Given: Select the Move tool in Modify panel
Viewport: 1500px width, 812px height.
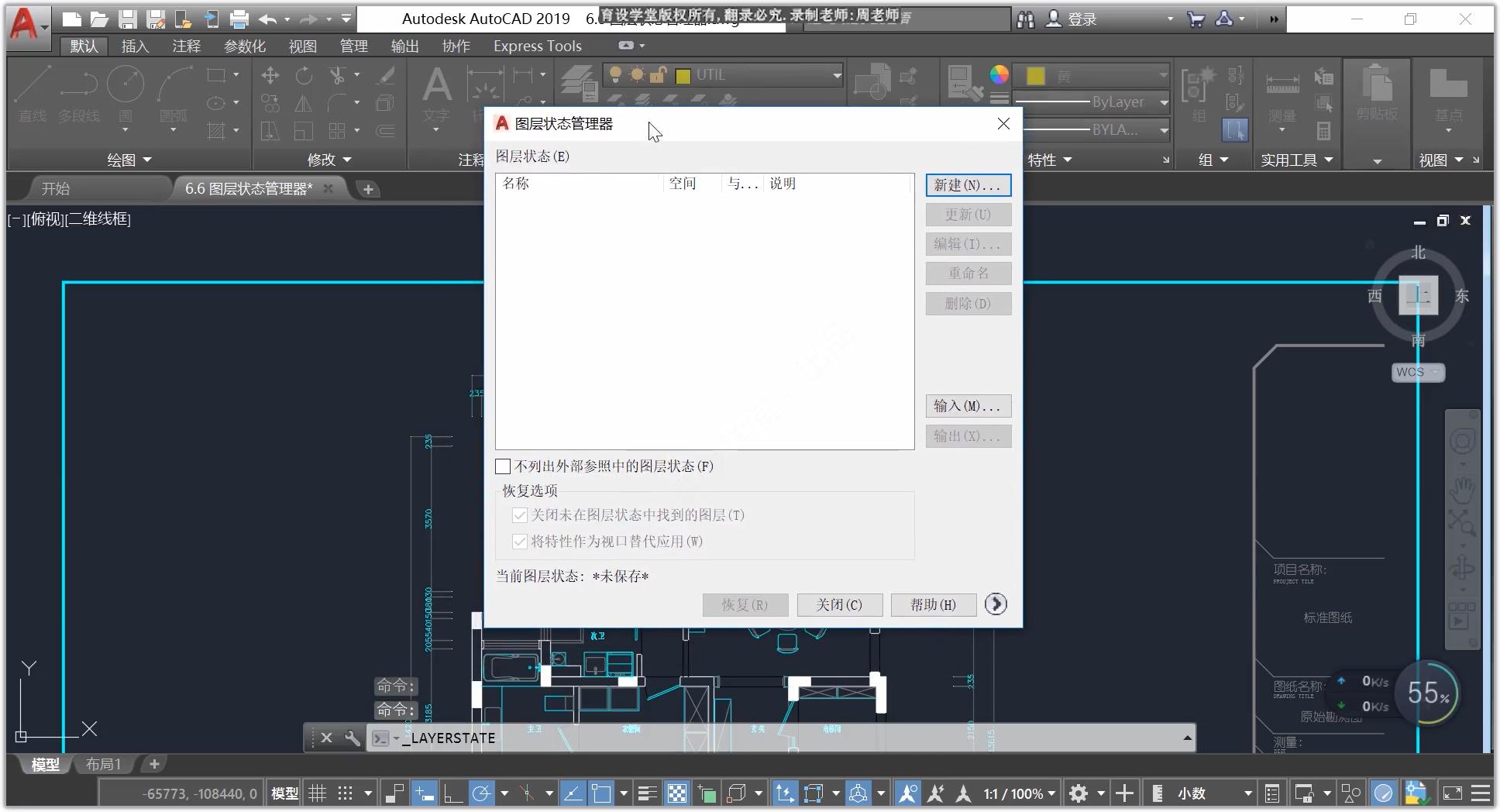Looking at the screenshot, I should pyautogui.click(x=270, y=75).
